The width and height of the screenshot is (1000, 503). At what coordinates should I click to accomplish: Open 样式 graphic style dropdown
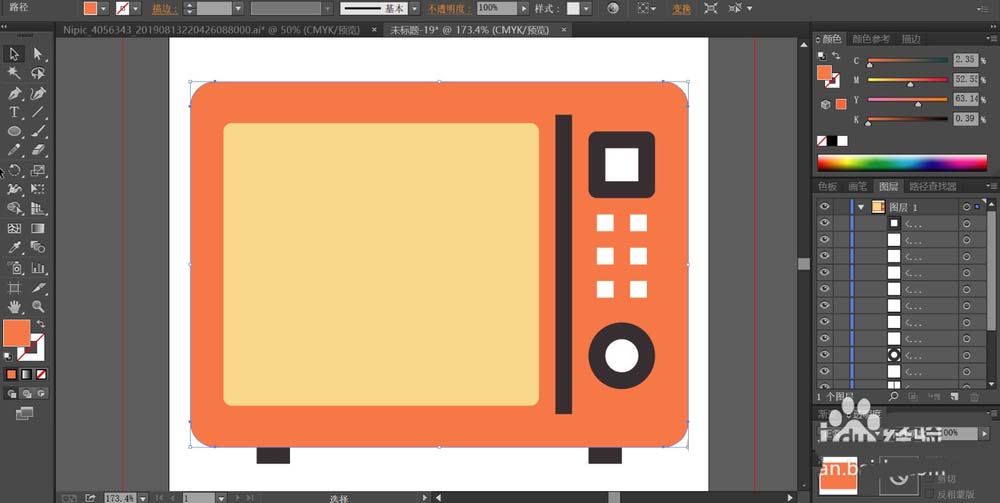[585, 8]
